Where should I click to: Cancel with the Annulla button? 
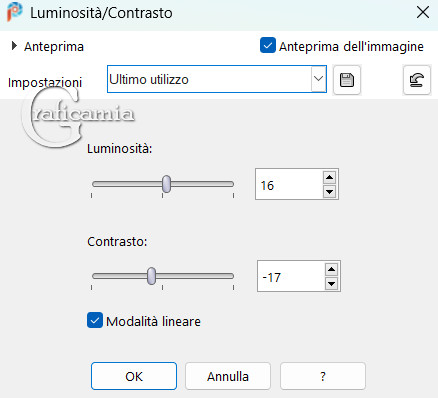pos(228,376)
